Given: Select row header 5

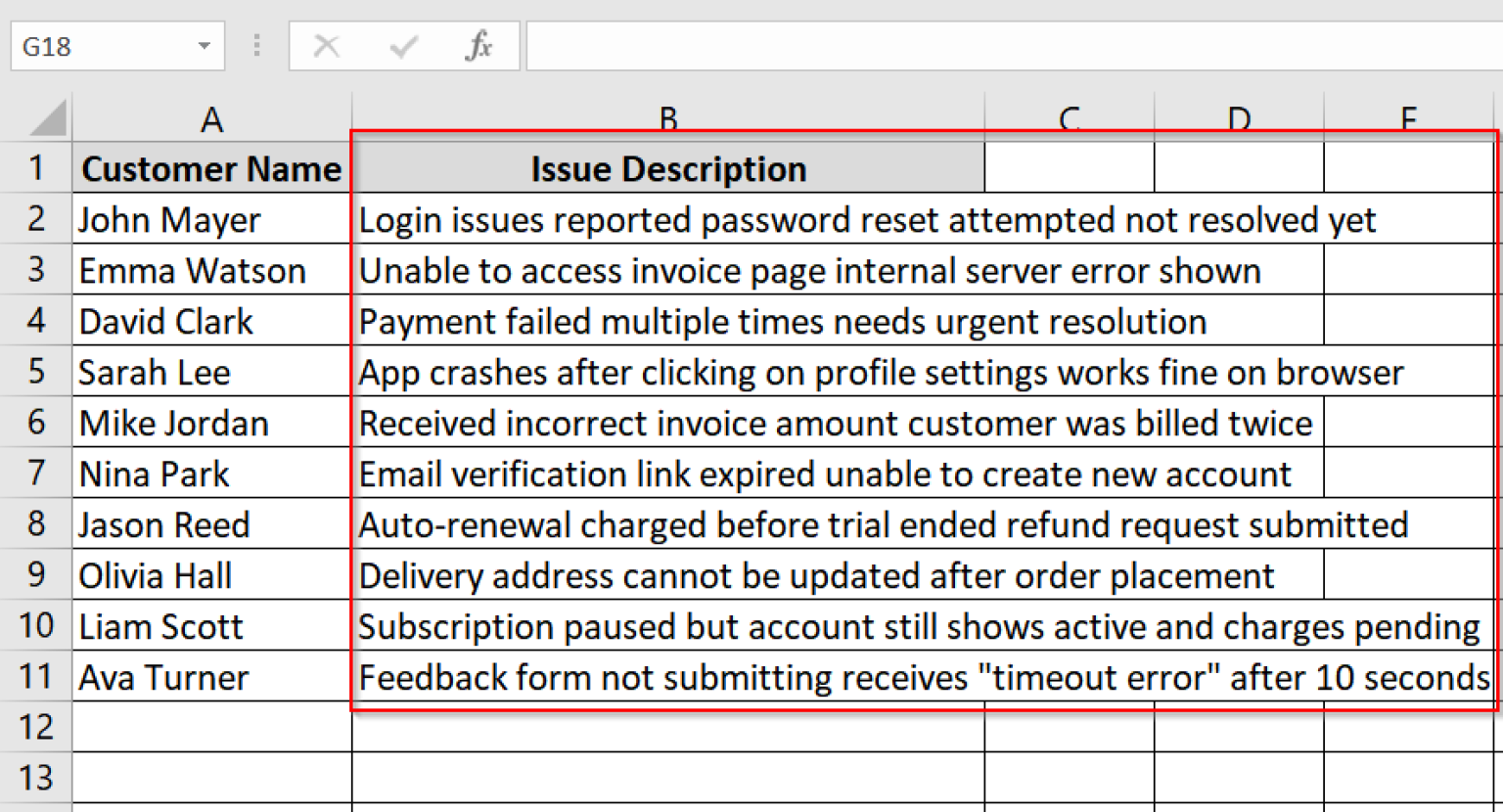Looking at the screenshot, I should coord(36,372).
